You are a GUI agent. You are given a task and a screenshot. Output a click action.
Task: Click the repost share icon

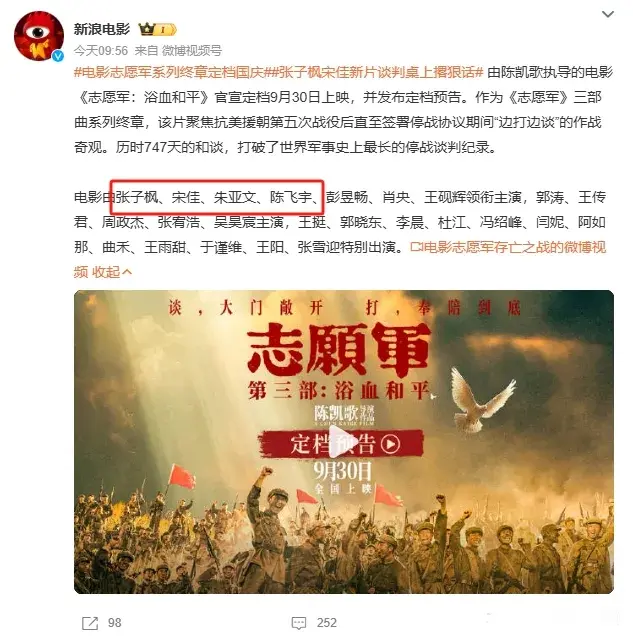[90, 623]
